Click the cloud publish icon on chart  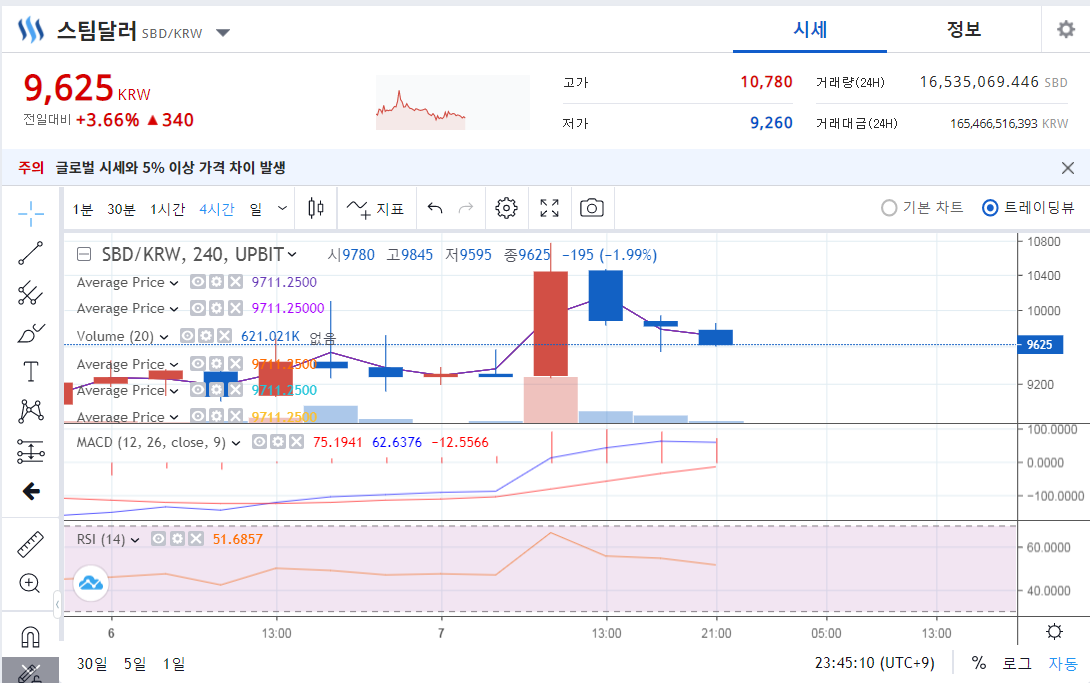(90, 582)
